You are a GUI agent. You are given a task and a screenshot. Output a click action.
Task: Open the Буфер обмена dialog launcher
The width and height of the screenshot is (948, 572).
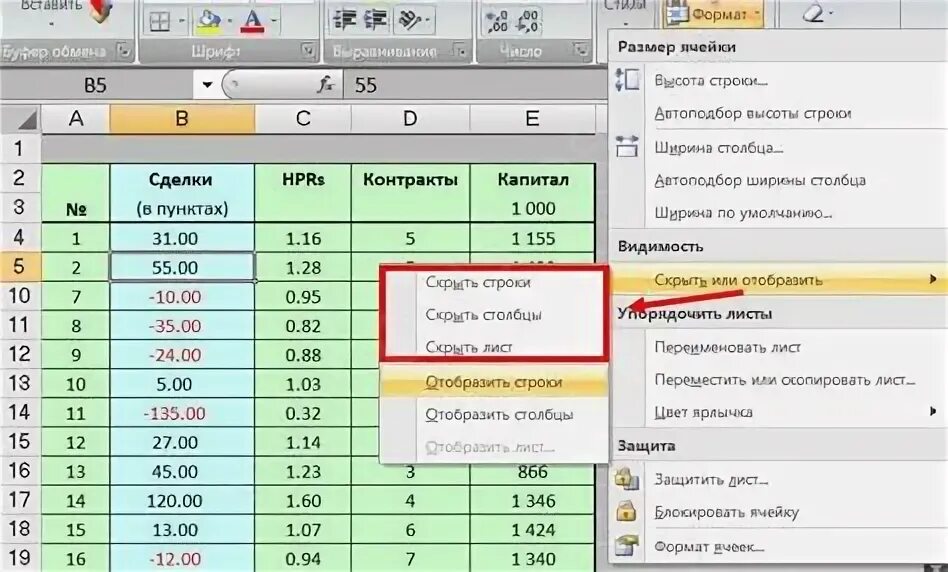click(124, 51)
